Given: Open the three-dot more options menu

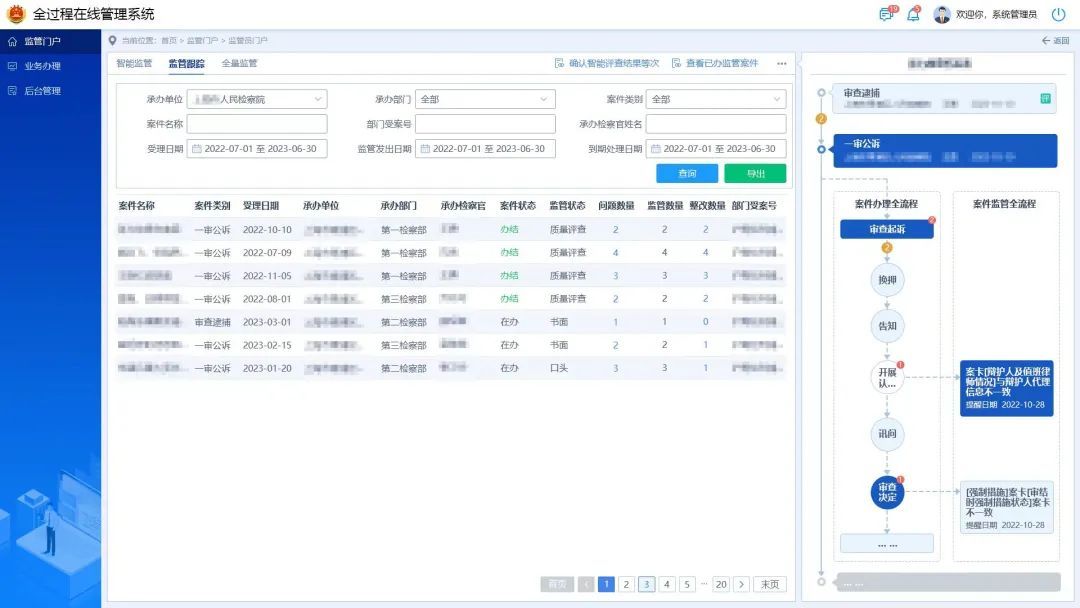Looking at the screenshot, I should pyautogui.click(x=782, y=63).
